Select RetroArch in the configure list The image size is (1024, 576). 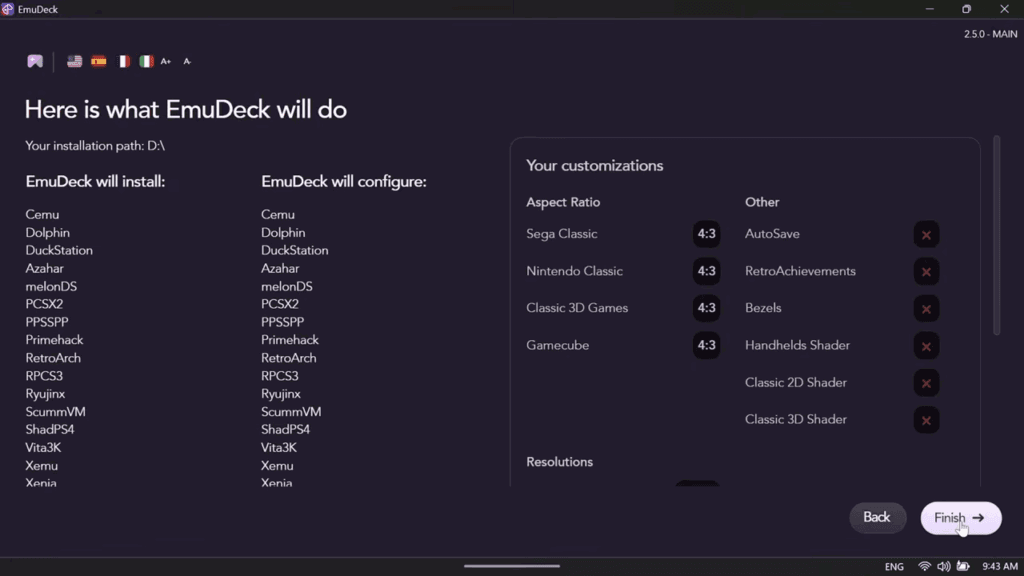click(289, 357)
